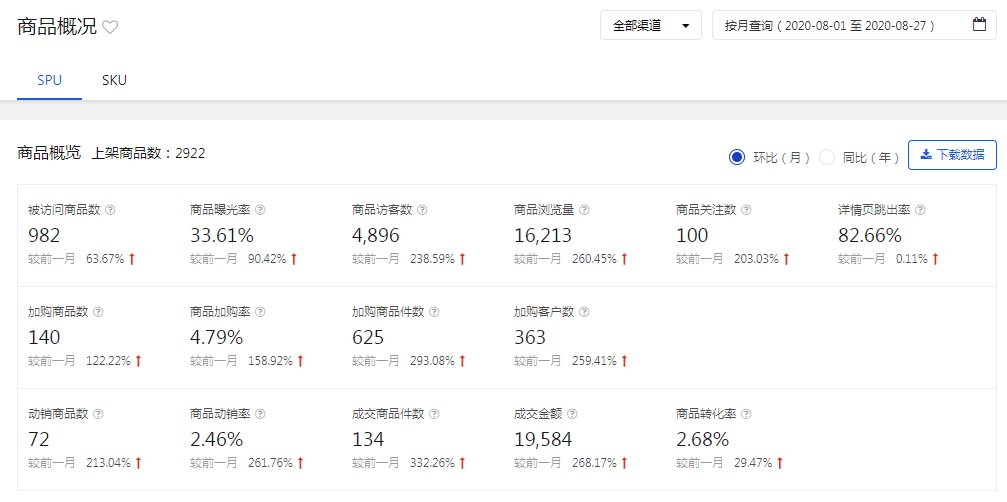The height and width of the screenshot is (502, 1007).
Task: Switch to the SPU tab
Action: 49,80
